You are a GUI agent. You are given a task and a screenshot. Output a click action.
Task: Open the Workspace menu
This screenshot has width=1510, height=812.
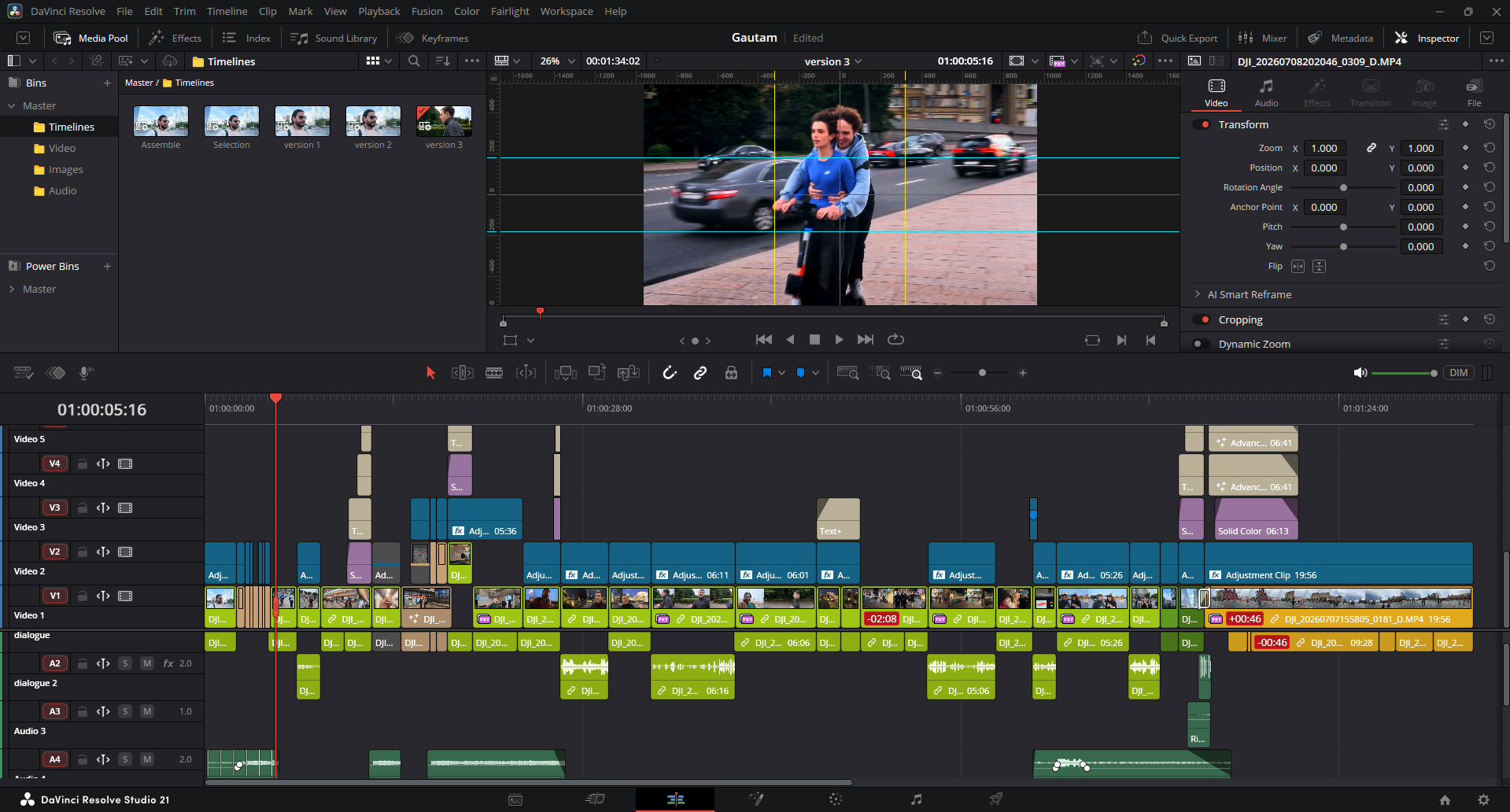point(567,11)
